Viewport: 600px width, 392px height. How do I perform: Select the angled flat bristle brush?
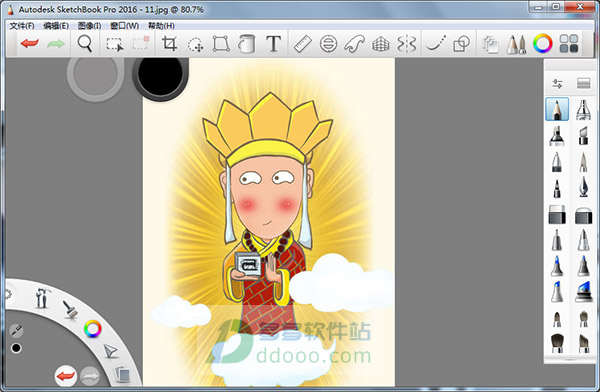click(584, 343)
